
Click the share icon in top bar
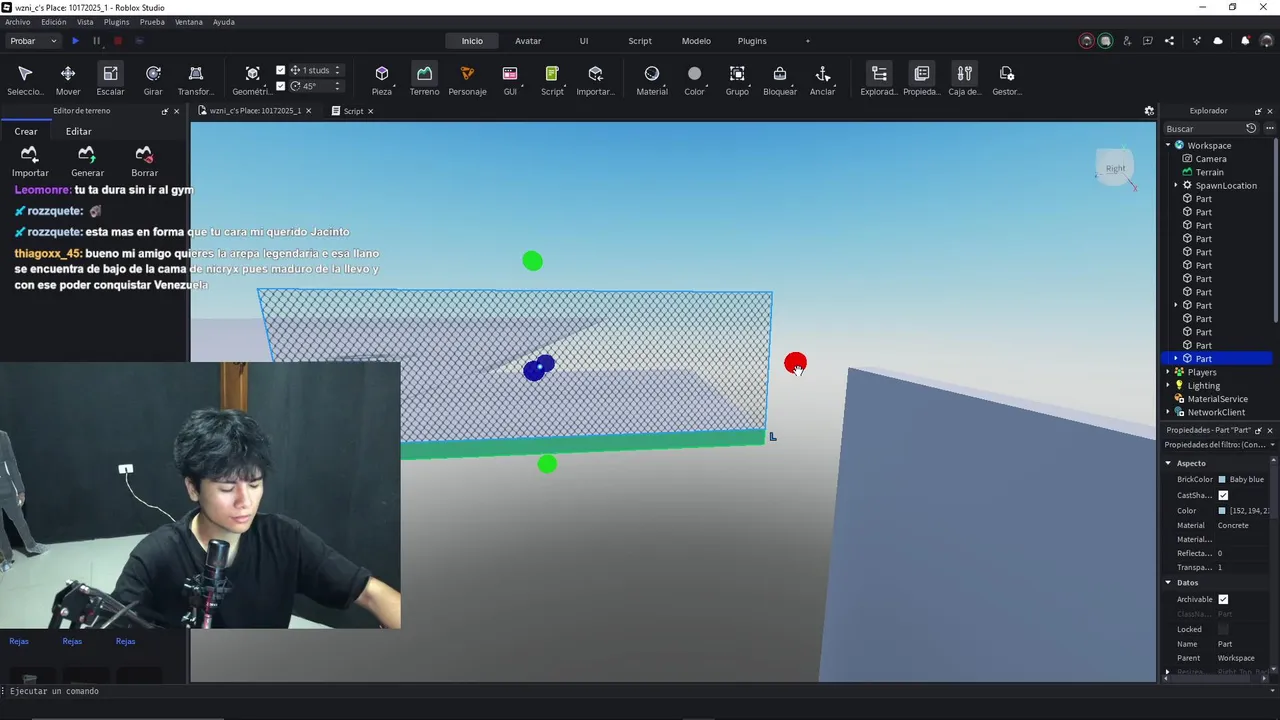(1169, 41)
